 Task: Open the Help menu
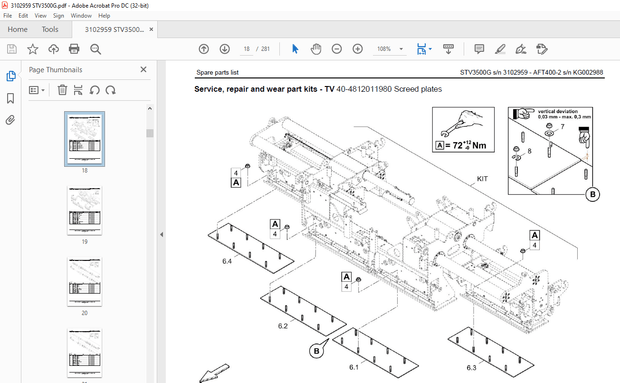click(x=104, y=16)
